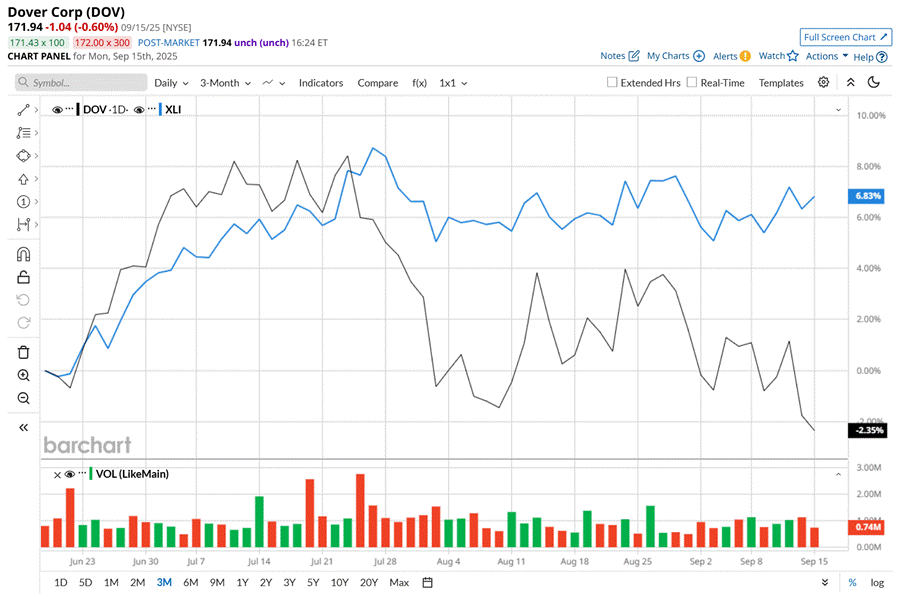Select the 3M time range

(x=164, y=582)
